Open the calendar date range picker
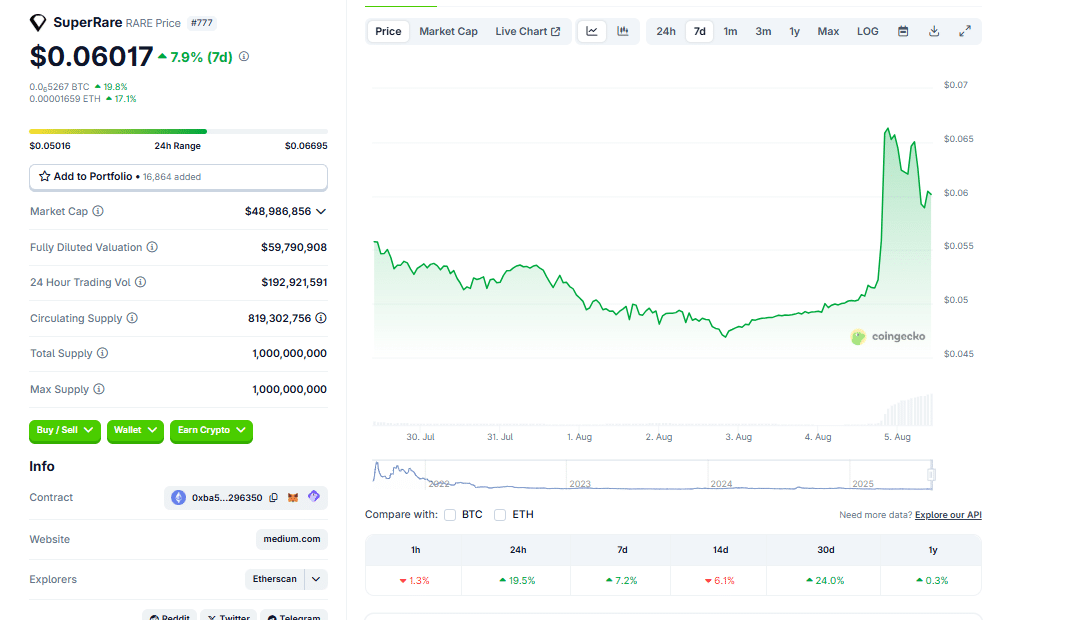Screen dimensions: 1080x620 903,31
